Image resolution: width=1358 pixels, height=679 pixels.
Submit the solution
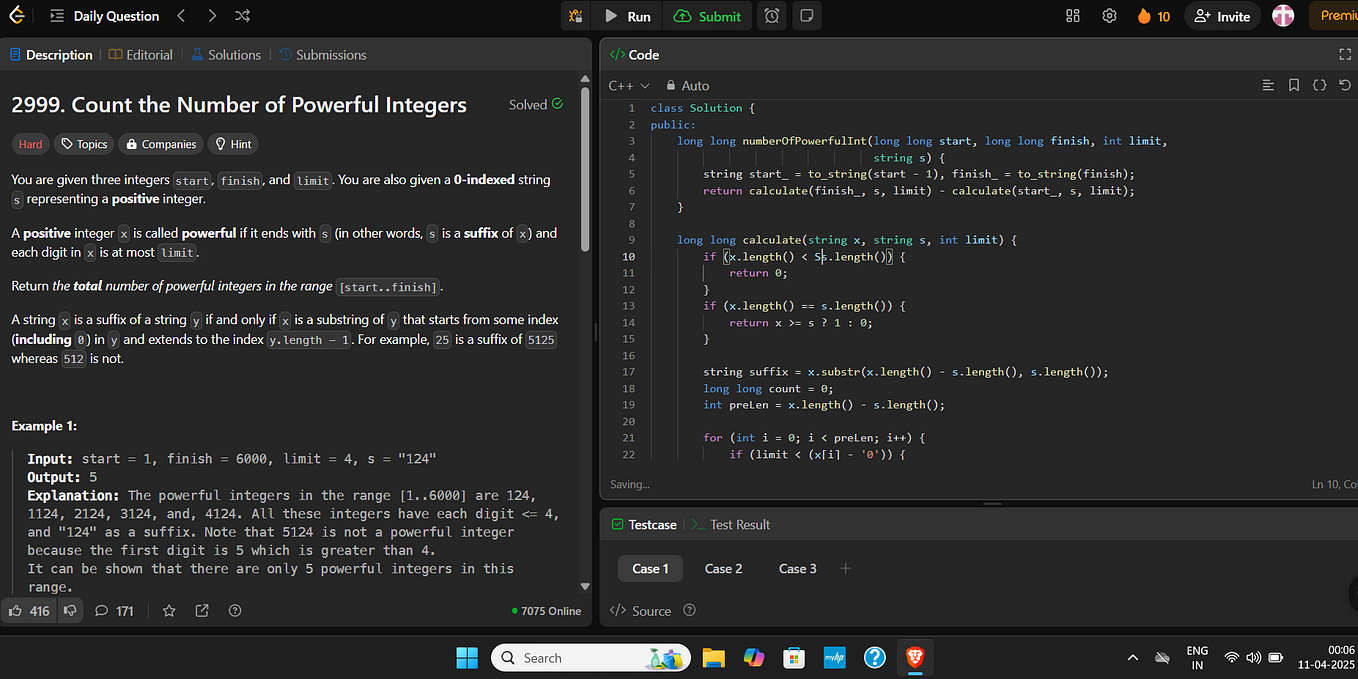pyautogui.click(x=708, y=16)
